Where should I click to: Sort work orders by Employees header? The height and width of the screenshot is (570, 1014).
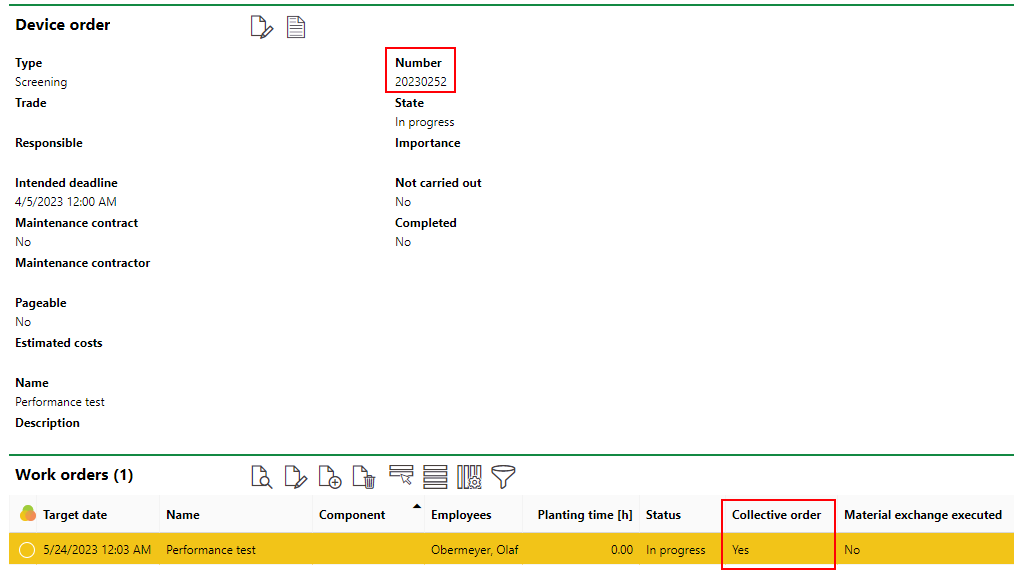[x=461, y=515]
